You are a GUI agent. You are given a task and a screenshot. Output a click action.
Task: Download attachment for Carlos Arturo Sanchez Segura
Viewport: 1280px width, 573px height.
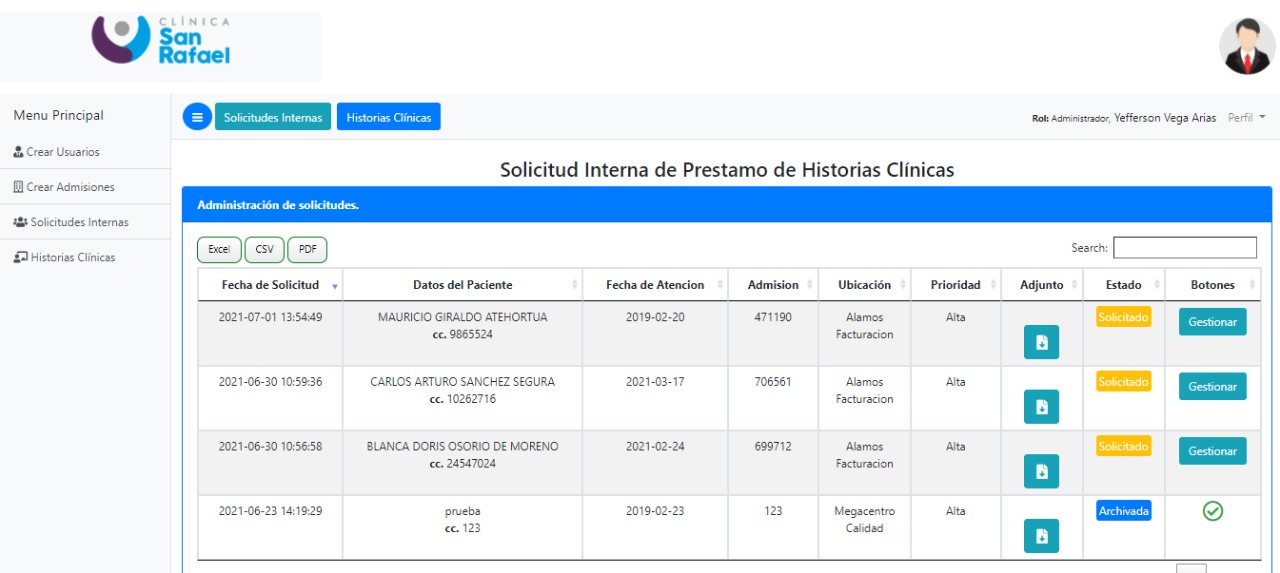click(x=1041, y=407)
